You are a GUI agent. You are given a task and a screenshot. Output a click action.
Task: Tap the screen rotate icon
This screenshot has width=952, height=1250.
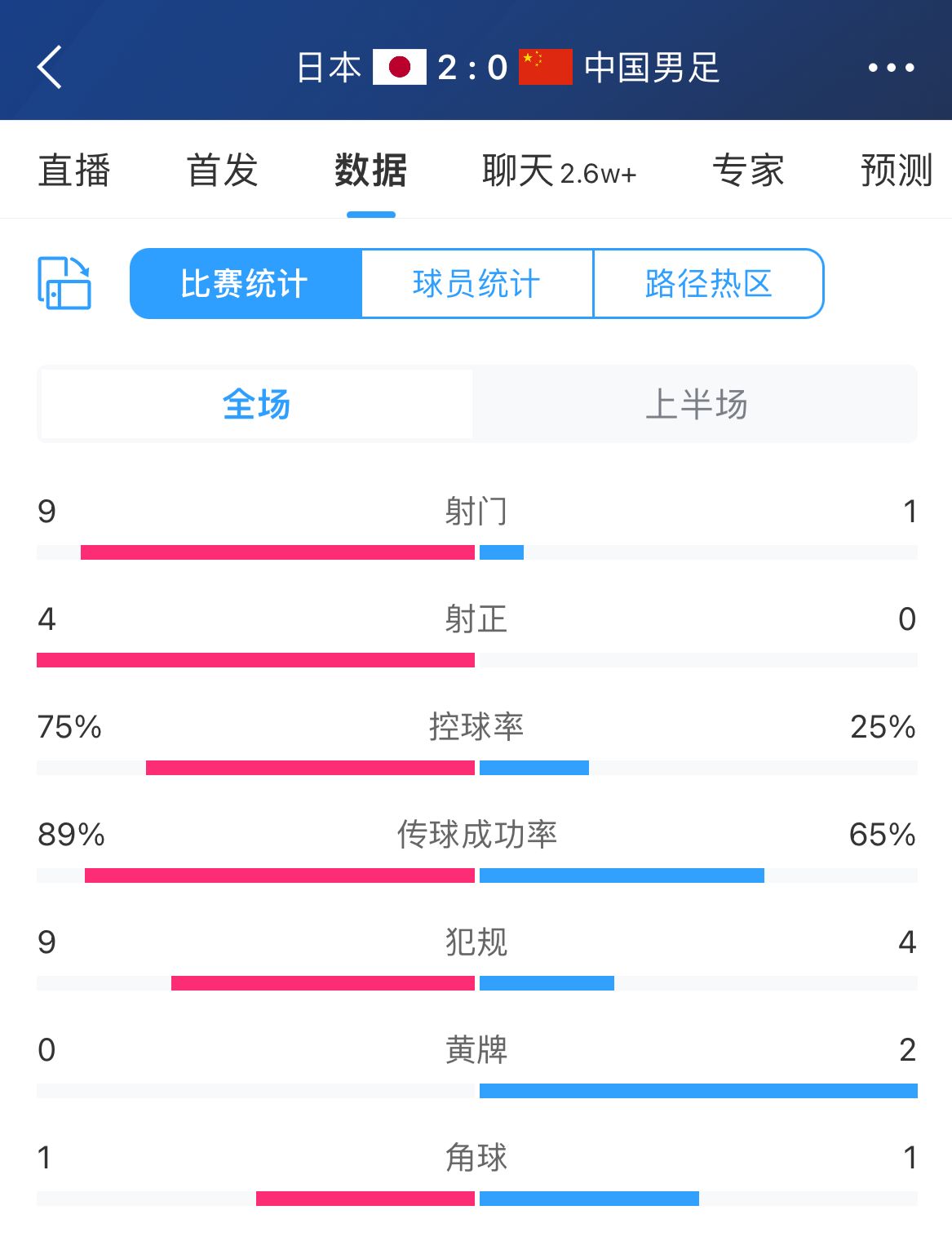click(x=64, y=283)
